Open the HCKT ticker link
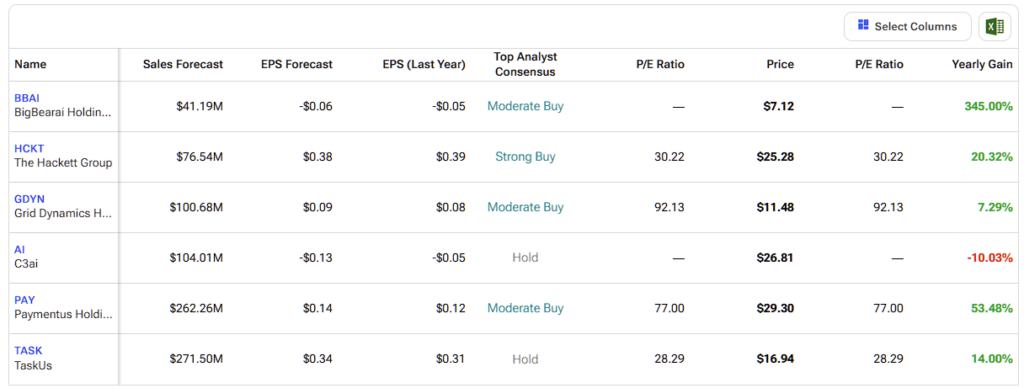Screen dimensions: 1024x388 (x=29, y=148)
